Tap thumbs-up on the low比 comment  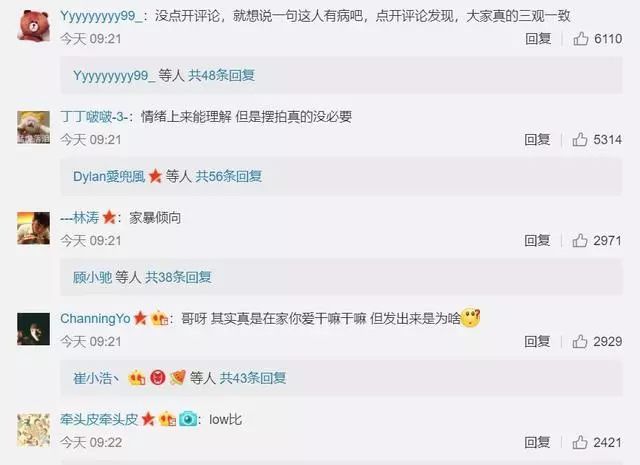point(580,442)
